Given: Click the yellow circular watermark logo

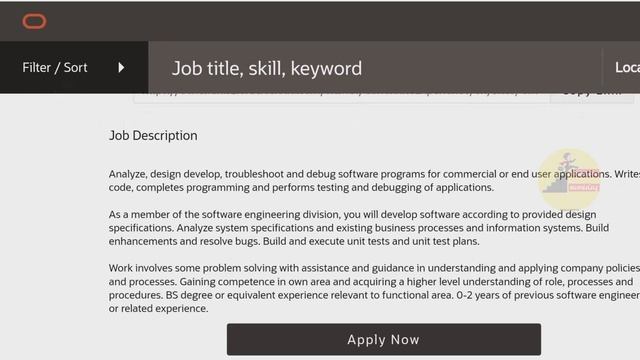Looking at the screenshot, I should click(569, 179).
